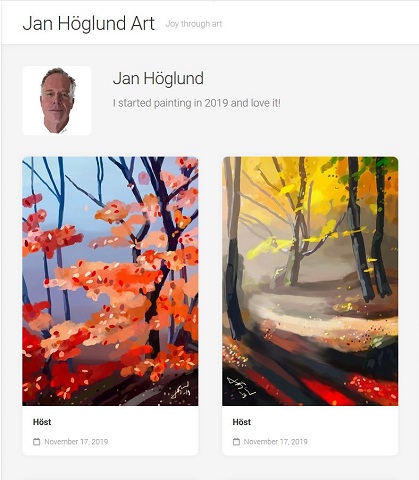The width and height of the screenshot is (419, 480).
Task: Click the November 17, 2019 date on the right card
Action: 276,442
